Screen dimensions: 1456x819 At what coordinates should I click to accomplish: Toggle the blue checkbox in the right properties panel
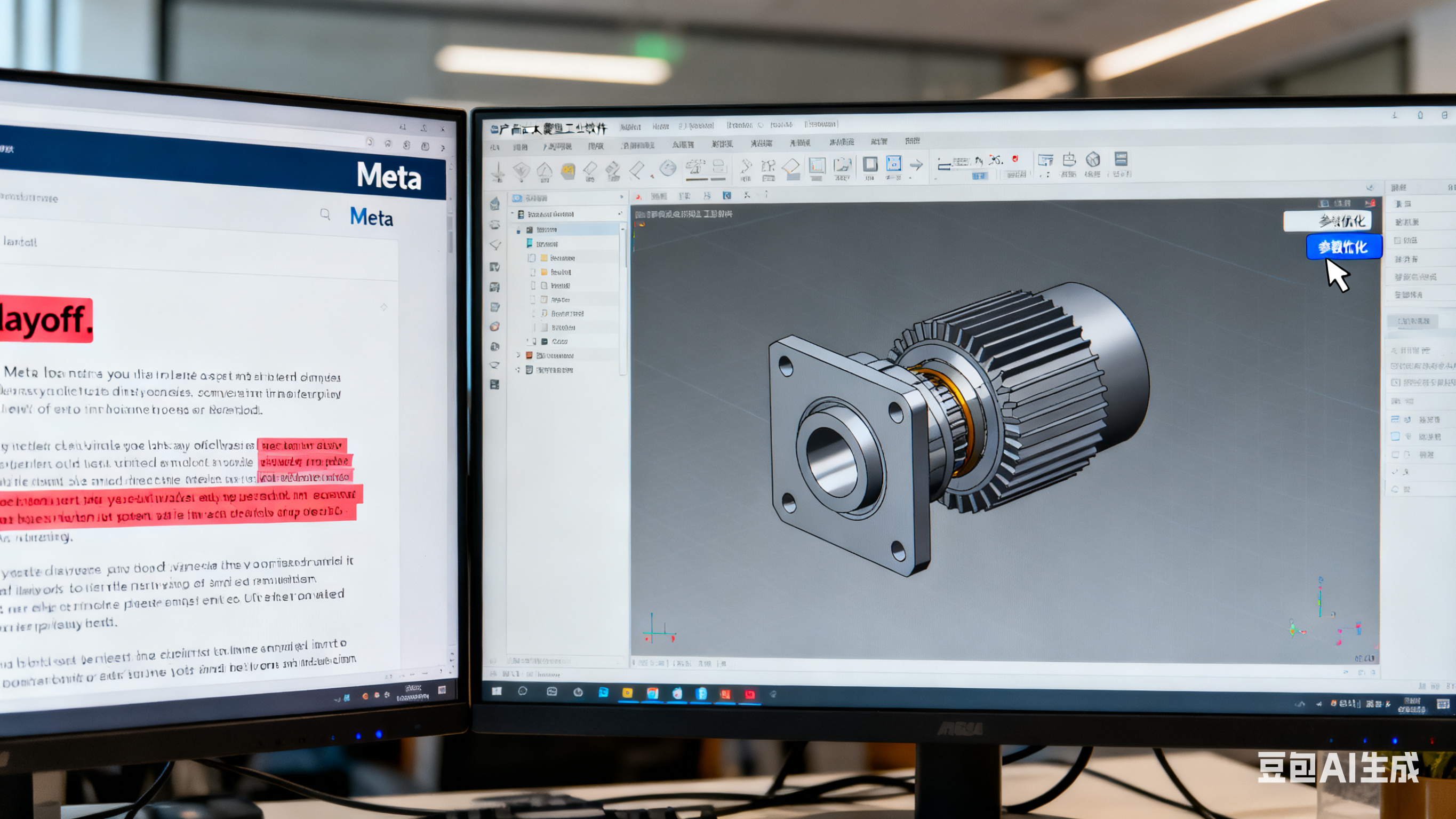pos(1395,436)
